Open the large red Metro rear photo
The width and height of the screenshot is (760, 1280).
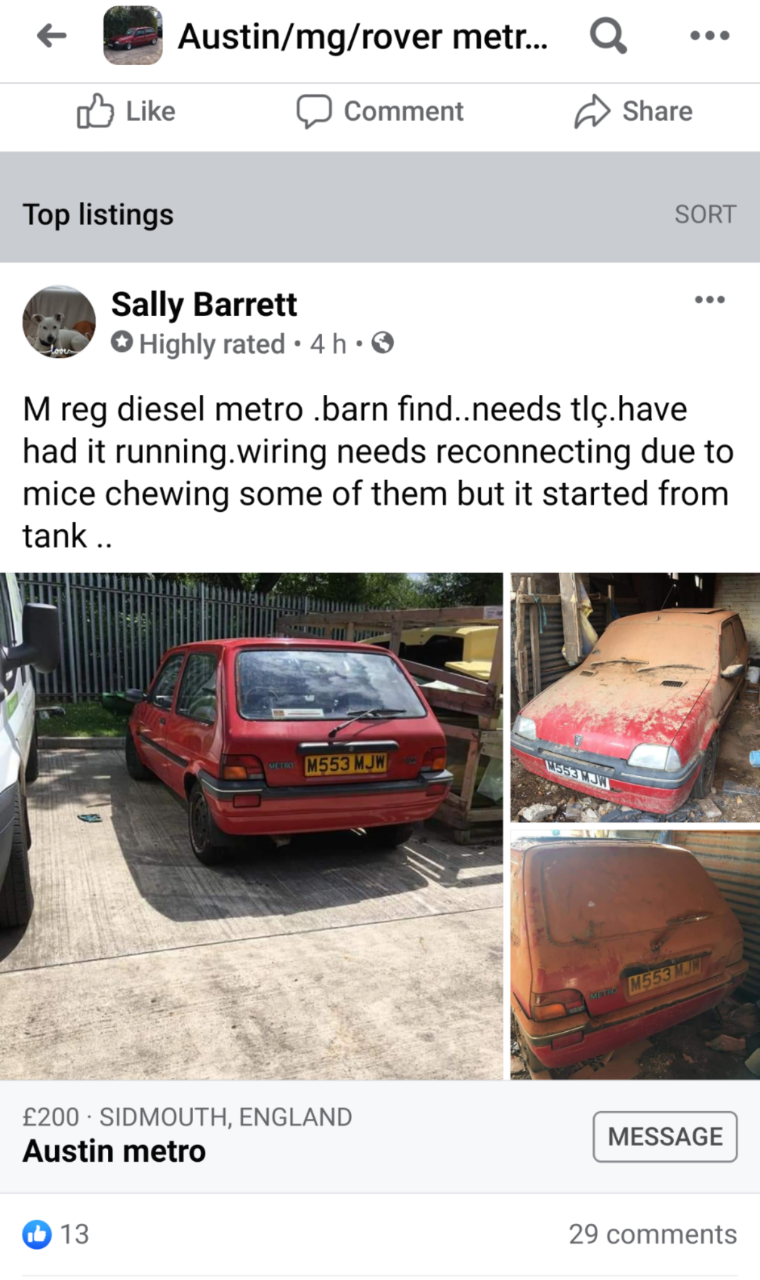pos(251,826)
